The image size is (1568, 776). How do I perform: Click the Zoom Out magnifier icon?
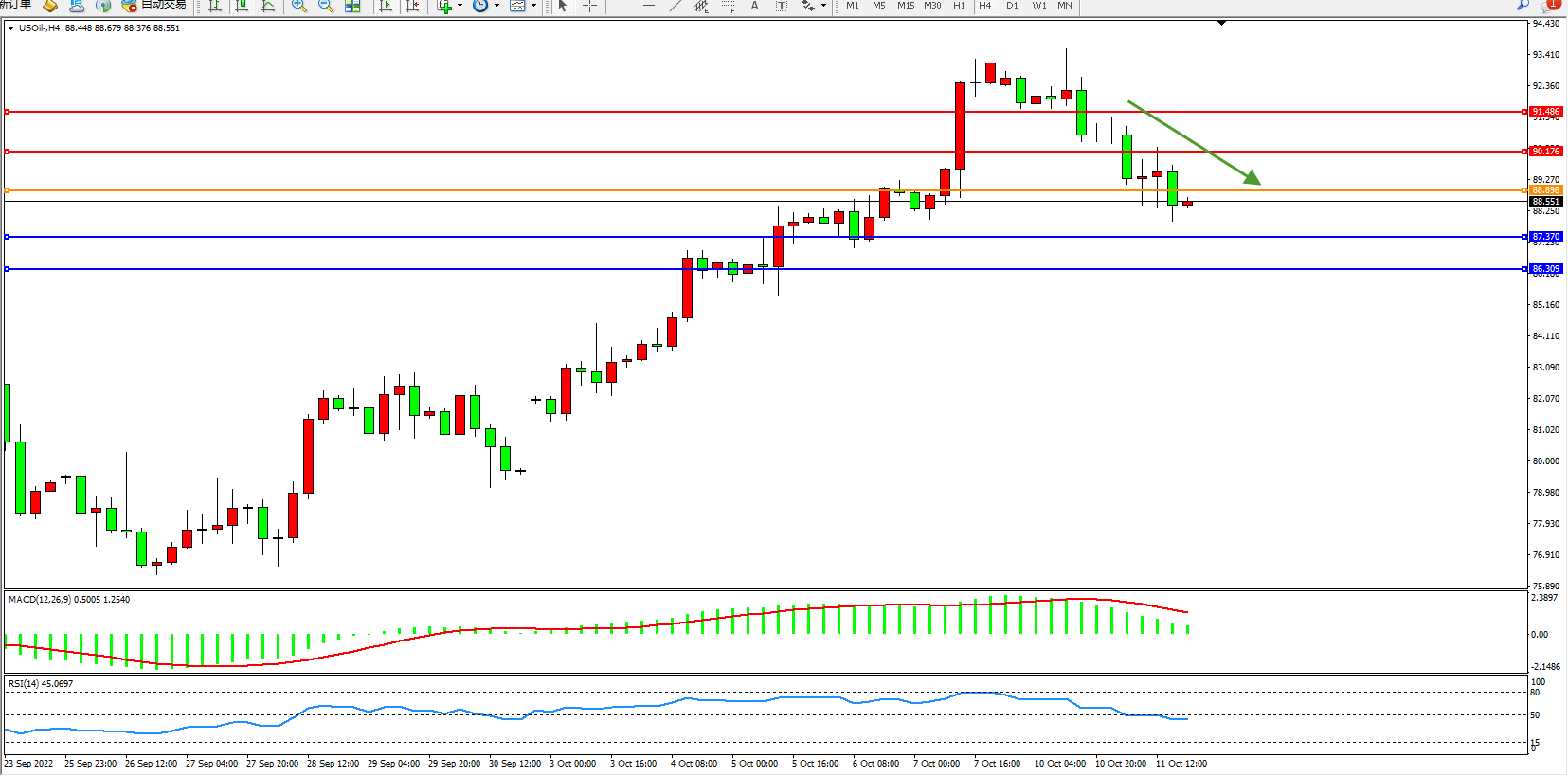tap(326, 6)
